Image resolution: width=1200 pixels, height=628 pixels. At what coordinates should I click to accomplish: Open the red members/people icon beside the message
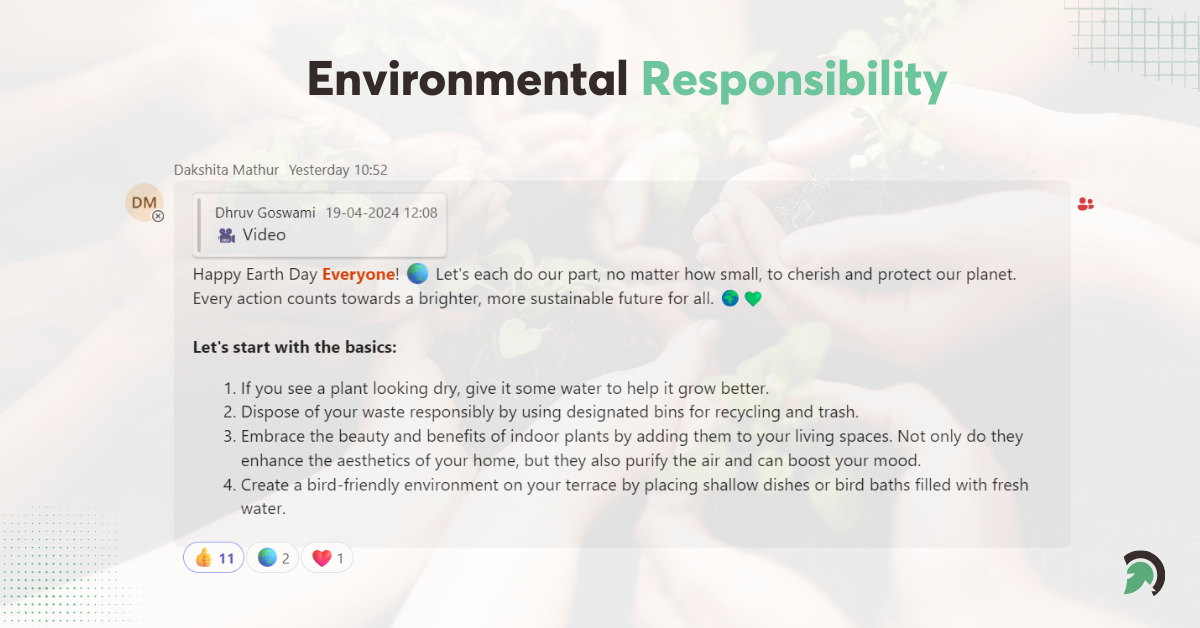click(x=1085, y=203)
